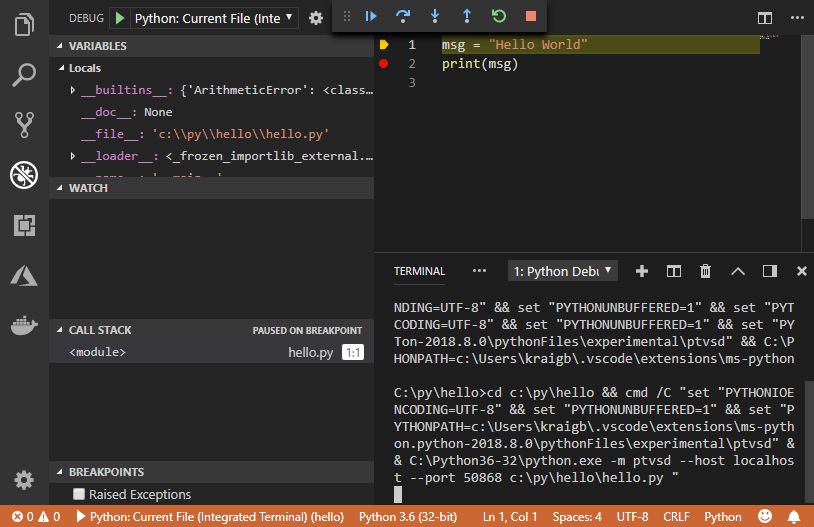814x527 pixels.
Task: Change language mode via Python status item
Action: (x=723, y=517)
